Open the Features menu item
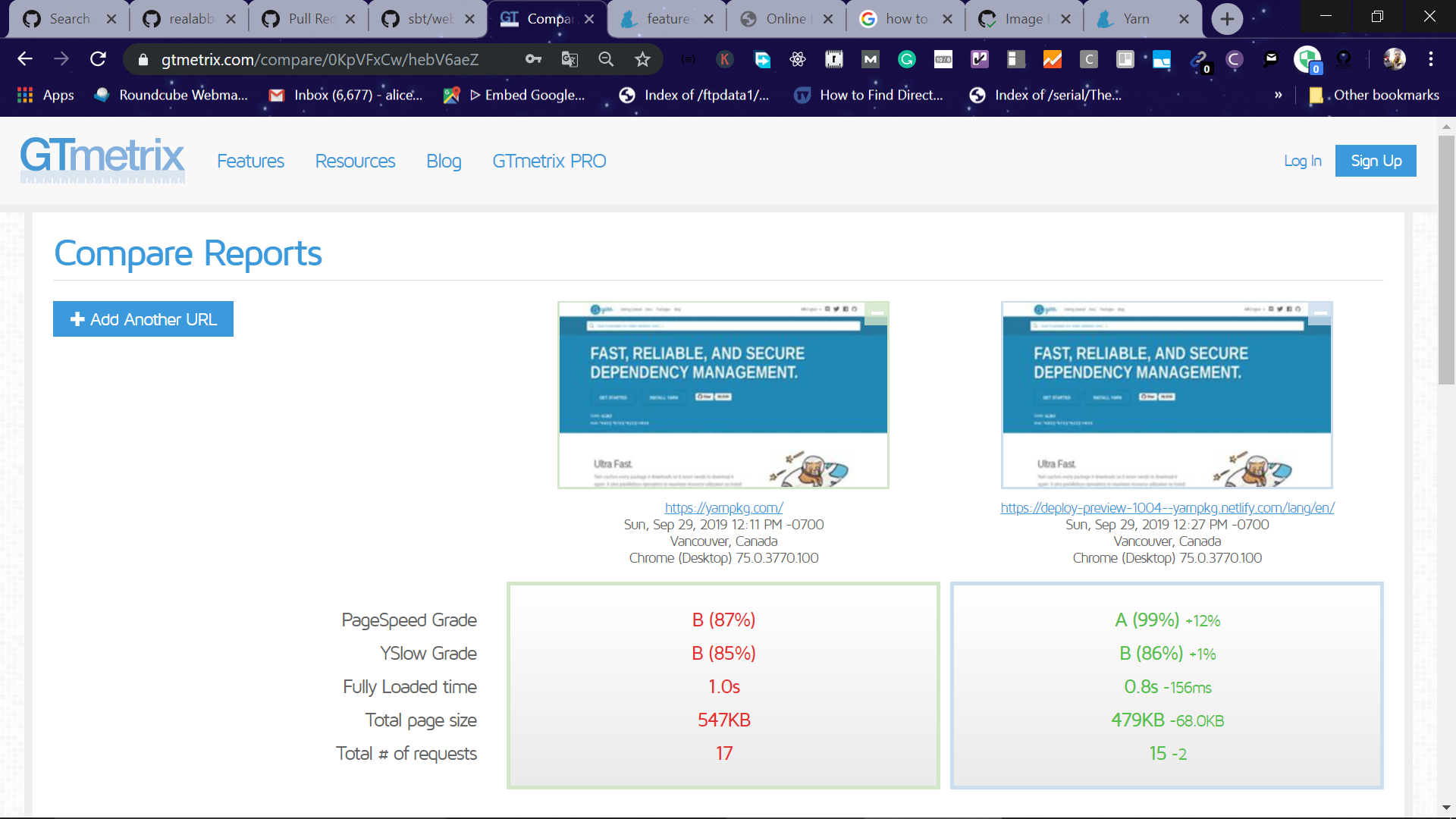Image resolution: width=1456 pixels, height=819 pixels. click(250, 161)
